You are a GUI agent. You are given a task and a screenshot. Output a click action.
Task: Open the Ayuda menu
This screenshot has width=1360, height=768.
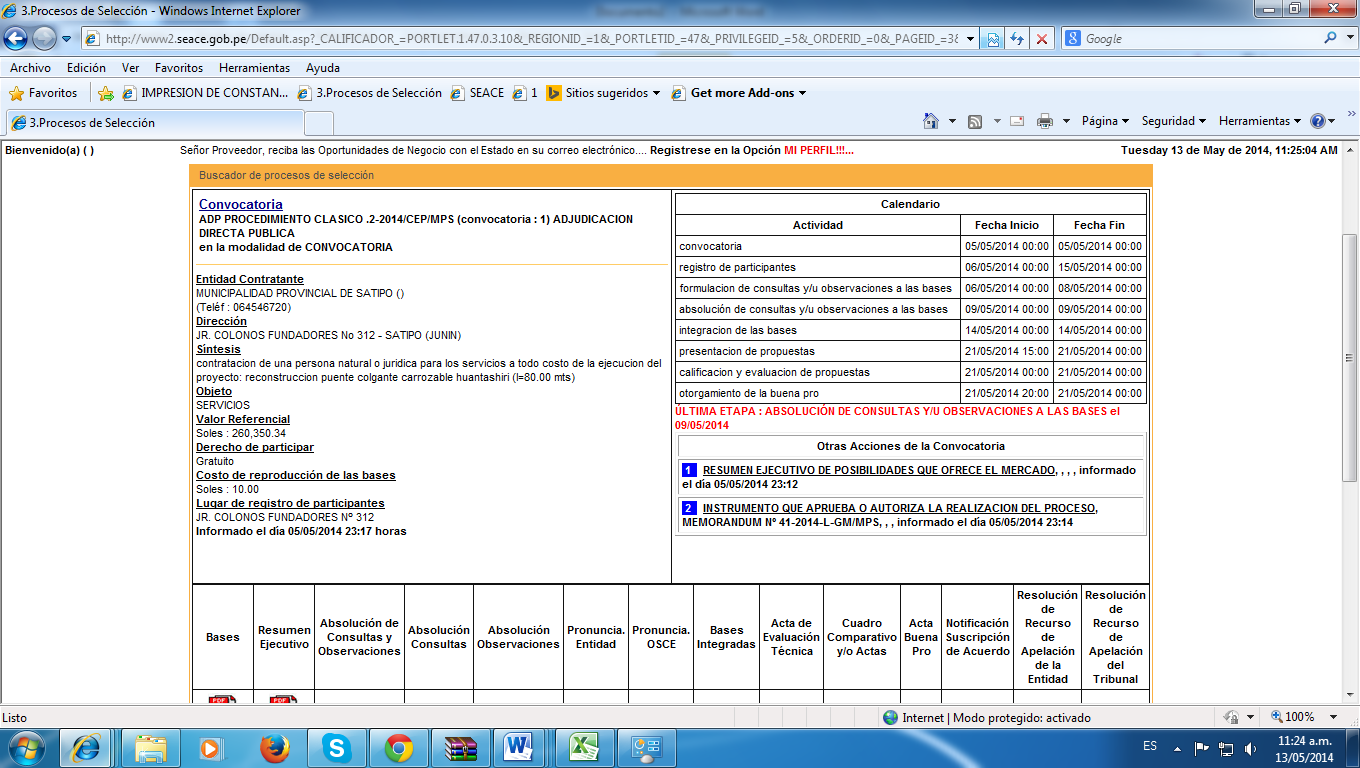[x=323, y=68]
